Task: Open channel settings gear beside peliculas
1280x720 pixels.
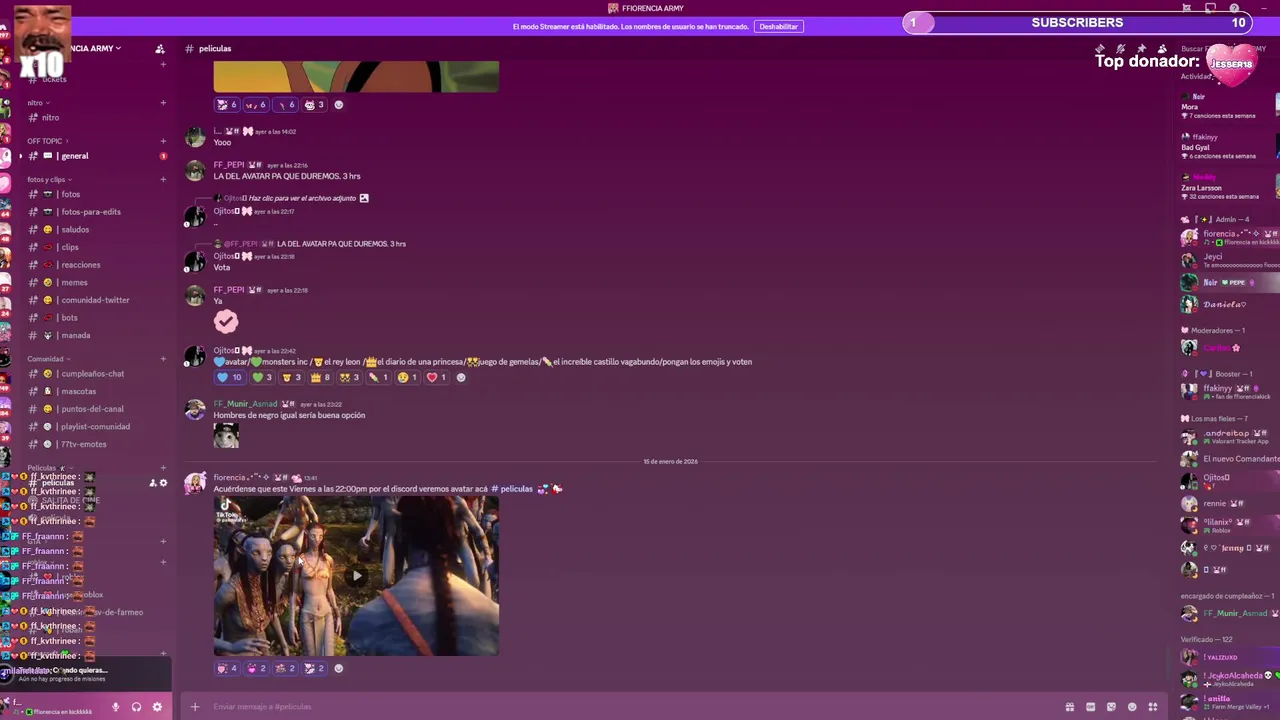Action: pyautogui.click(x=164, y=483)
